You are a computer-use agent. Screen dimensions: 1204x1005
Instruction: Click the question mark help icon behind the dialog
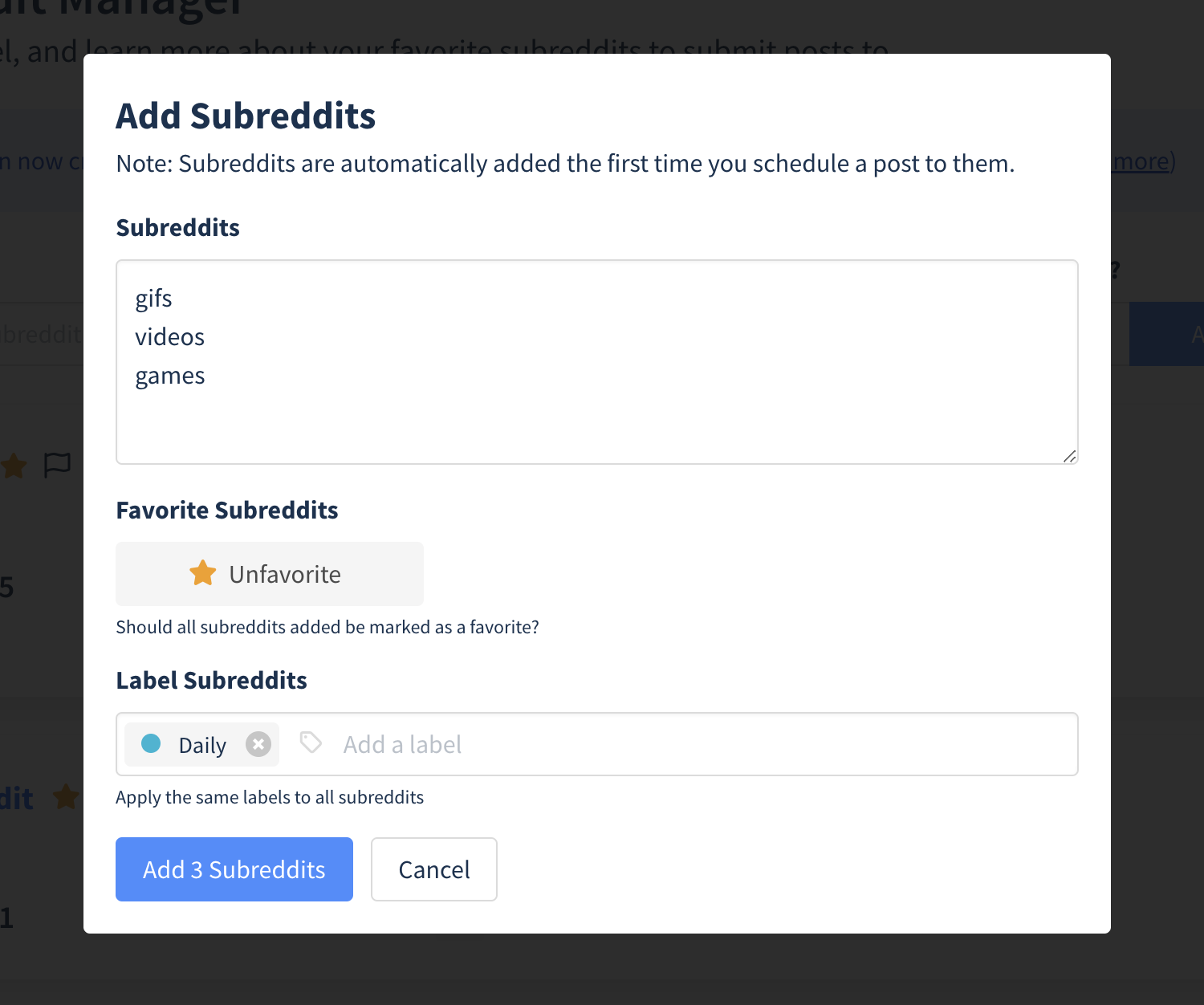(x=1116, y=271)
